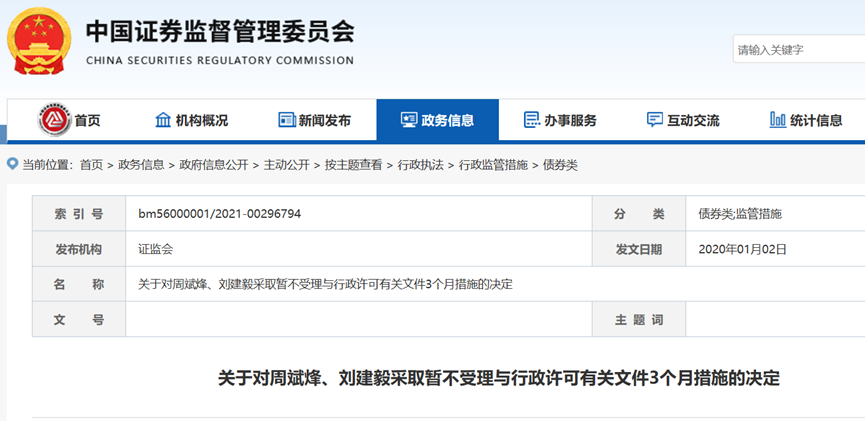Select the 政务信息 navigation tab
Image resolution: width=865 pixels, height=421 pixels.
tap(437, 120)
